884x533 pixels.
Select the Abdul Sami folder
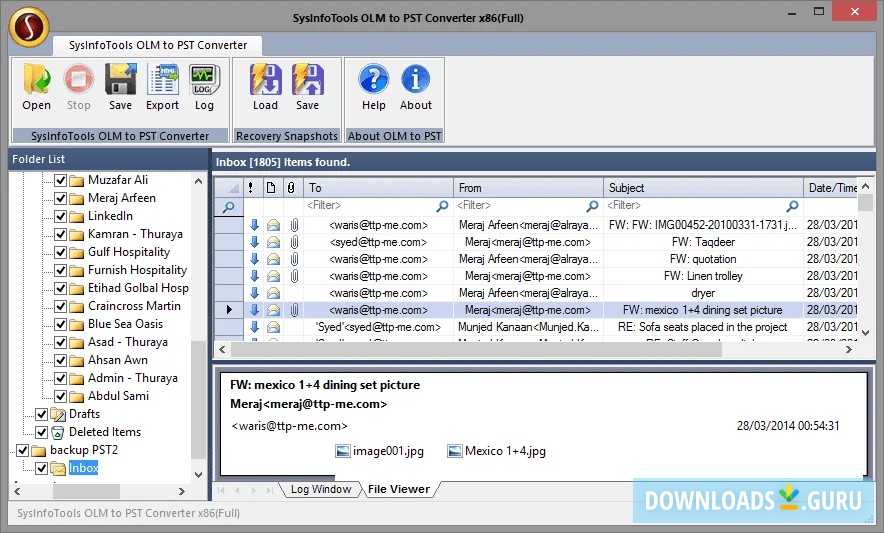(118, 397)
